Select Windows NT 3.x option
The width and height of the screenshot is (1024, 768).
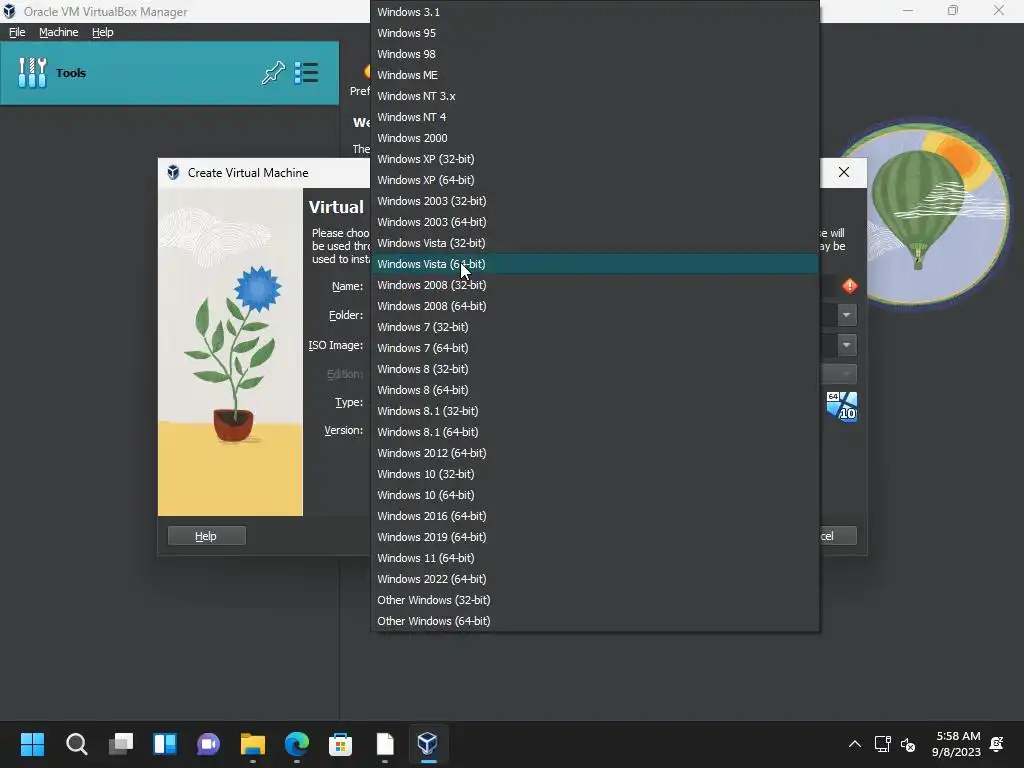coord(595,96)
